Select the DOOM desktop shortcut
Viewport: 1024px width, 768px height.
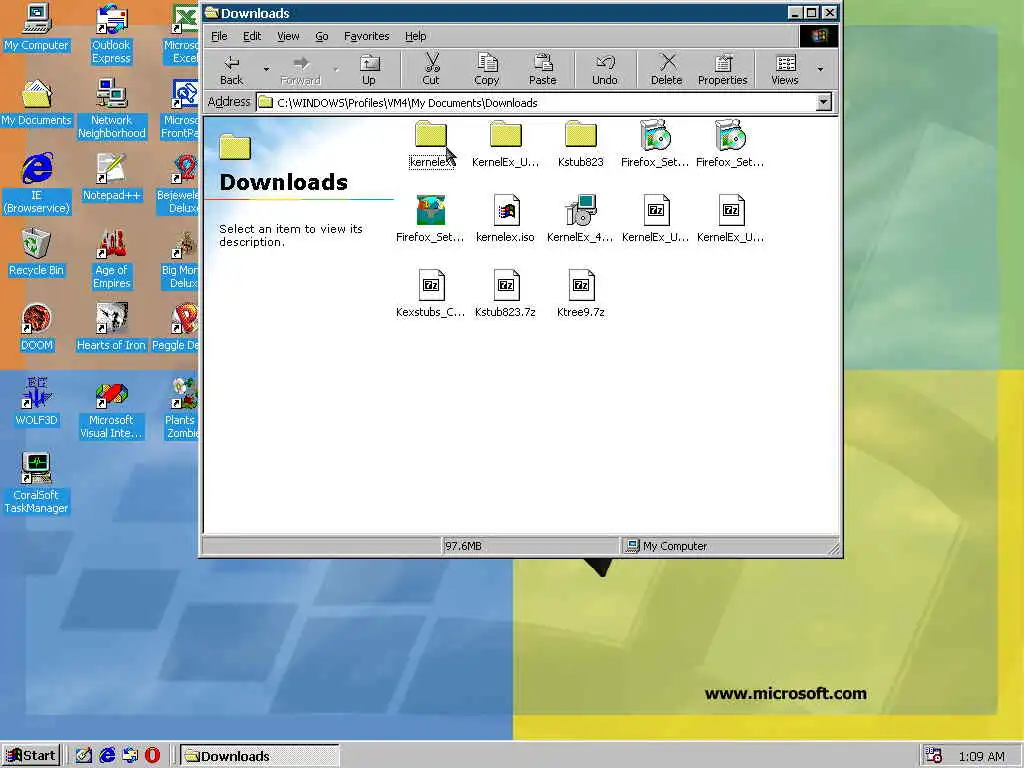[x=37, y=328]
